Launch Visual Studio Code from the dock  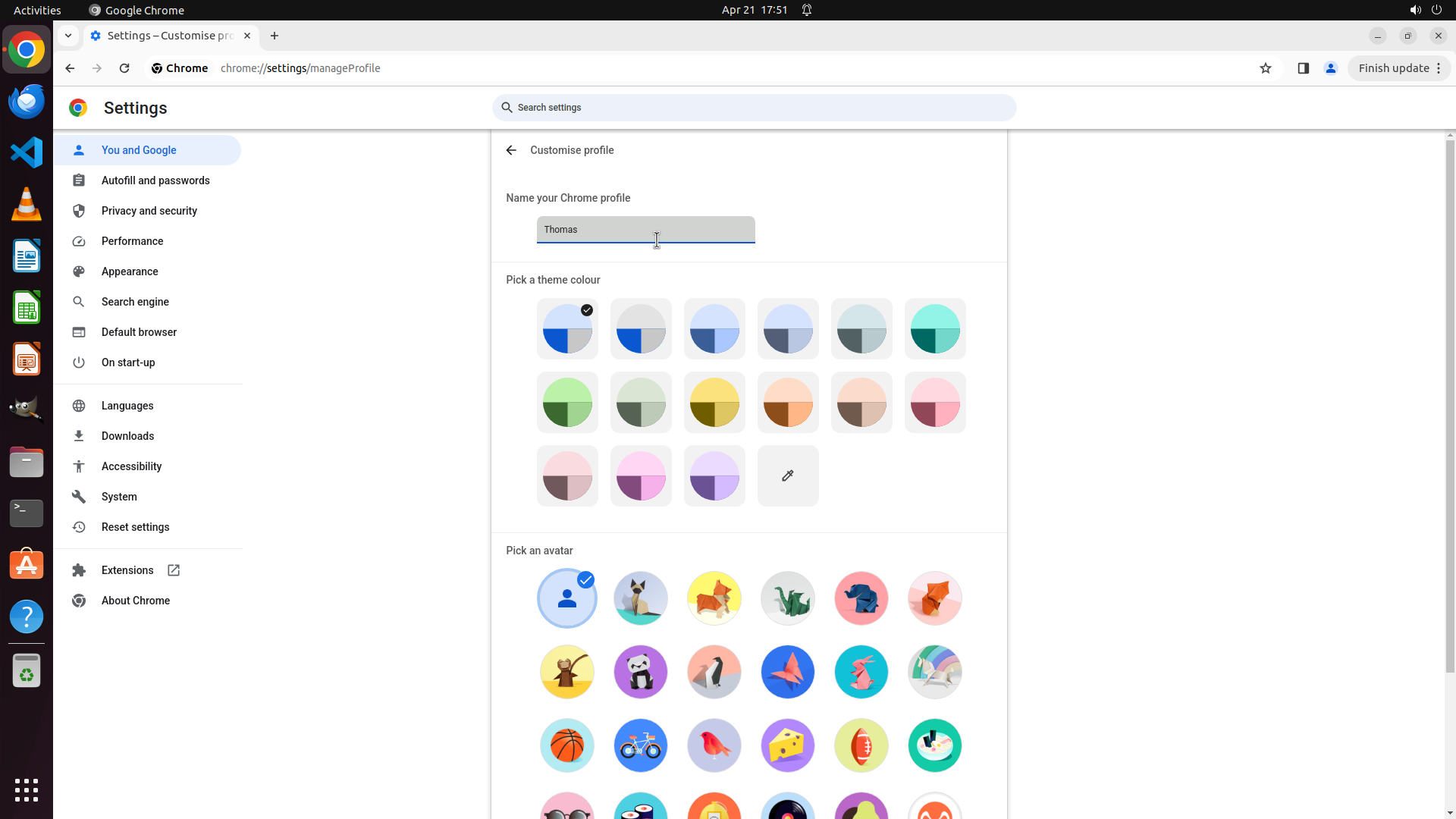pyautogui.click(x=27, y=152)
